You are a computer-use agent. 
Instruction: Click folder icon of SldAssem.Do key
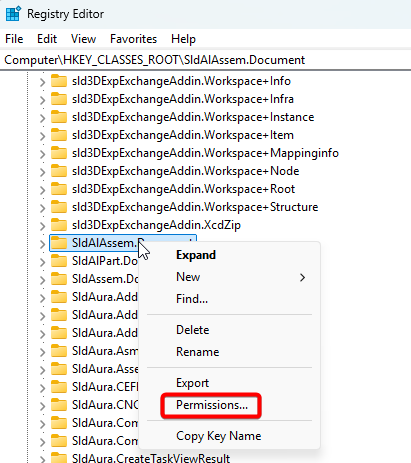(x=59, y=279)
